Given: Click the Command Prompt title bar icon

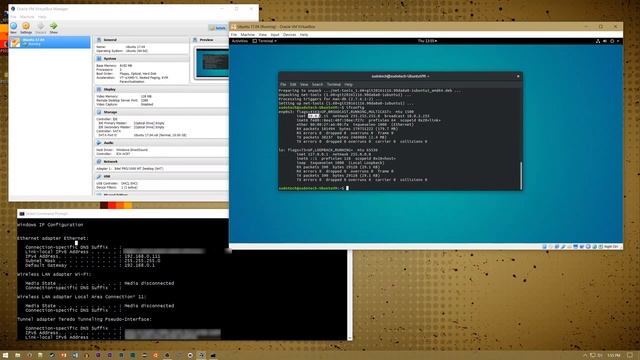Looking at the screenshot, I should (22, 213).
